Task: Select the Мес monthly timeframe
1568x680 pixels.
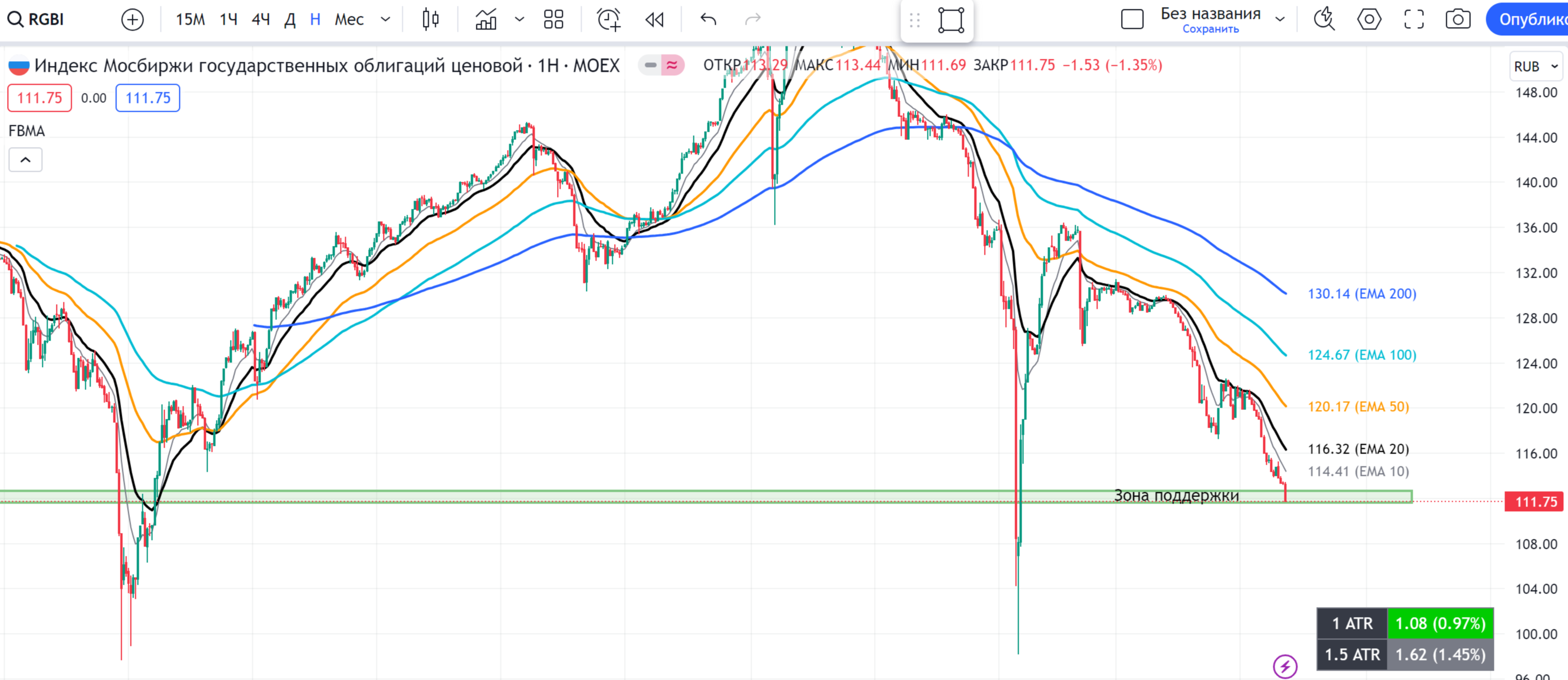Action: 349,19
